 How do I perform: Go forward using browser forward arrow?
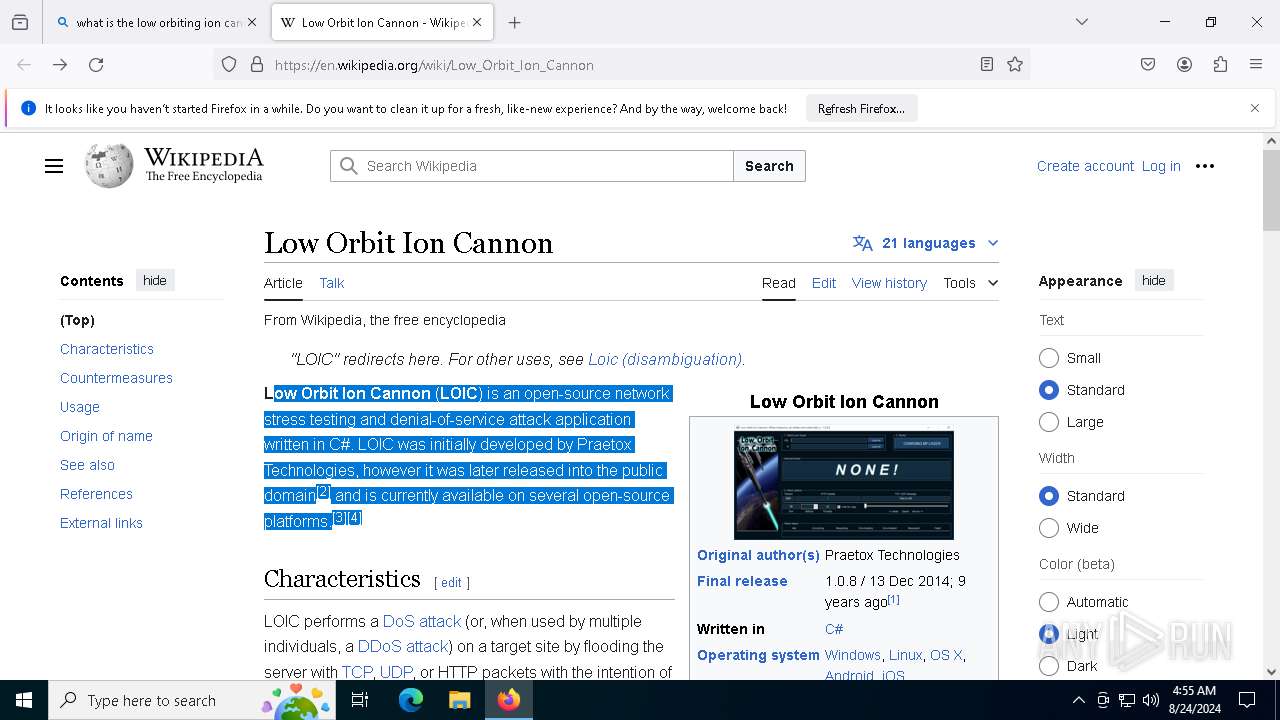(60, 65)
